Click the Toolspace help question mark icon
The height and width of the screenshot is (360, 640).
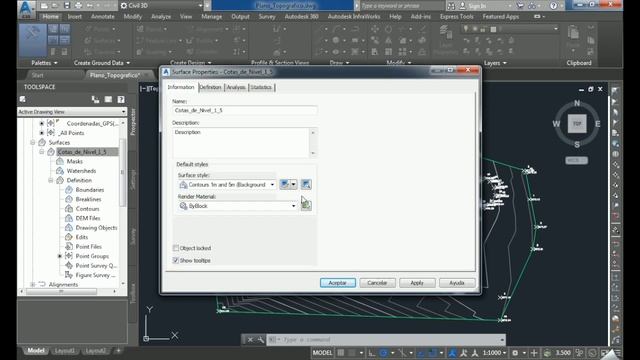pos(121,99)
